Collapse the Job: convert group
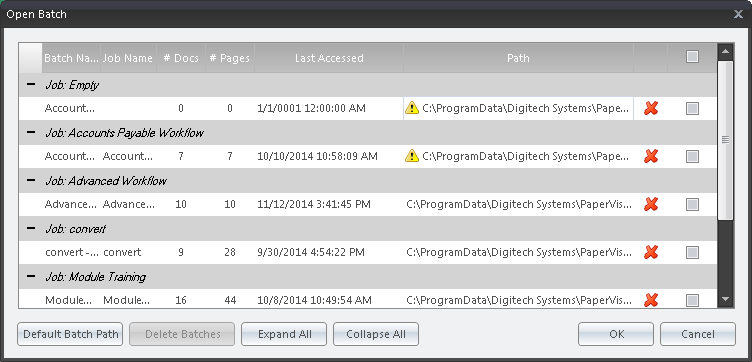 (x=31, y=228)
